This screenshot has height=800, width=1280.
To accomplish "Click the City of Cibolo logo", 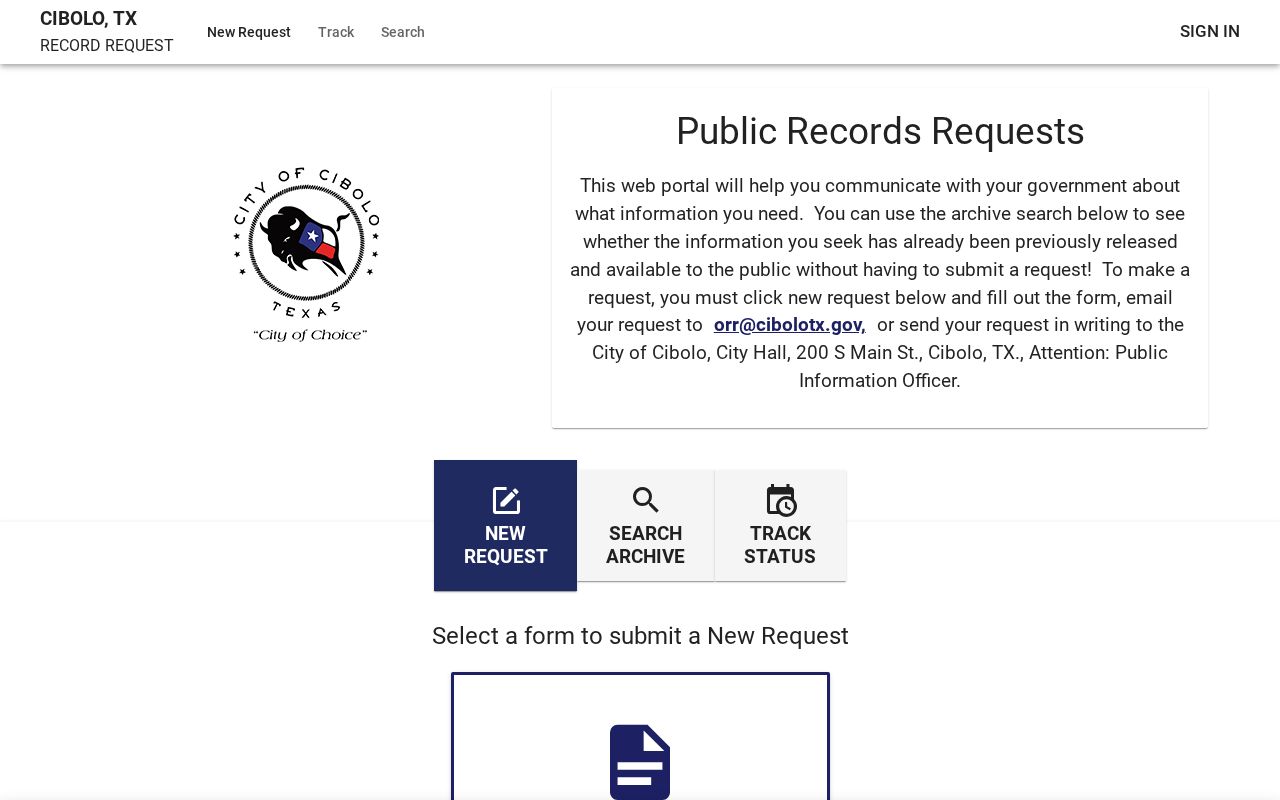I will click(307, 254).
